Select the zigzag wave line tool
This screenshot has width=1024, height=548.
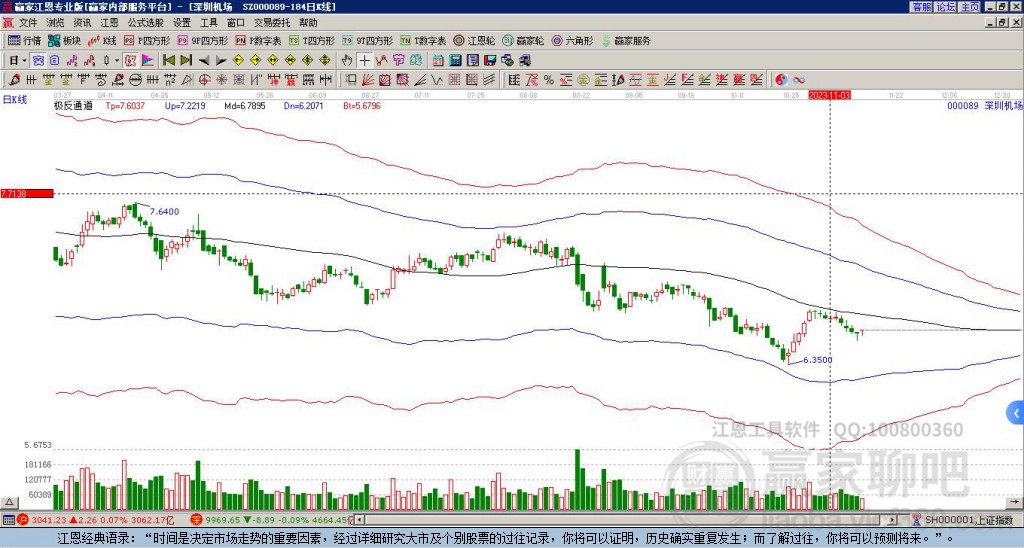(x=437, y=80)
